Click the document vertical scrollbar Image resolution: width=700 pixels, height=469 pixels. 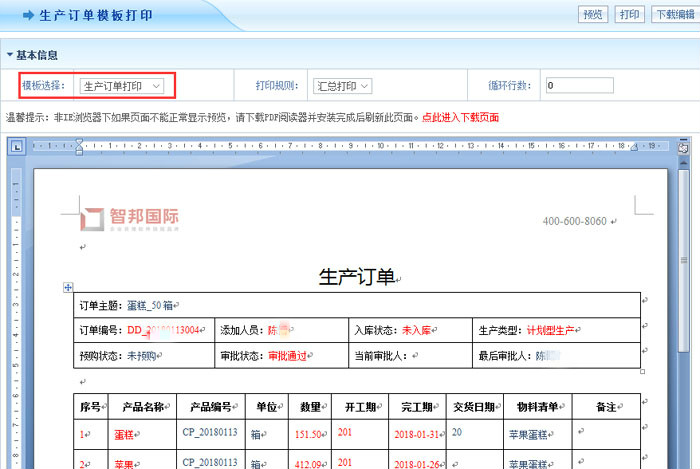683,300
